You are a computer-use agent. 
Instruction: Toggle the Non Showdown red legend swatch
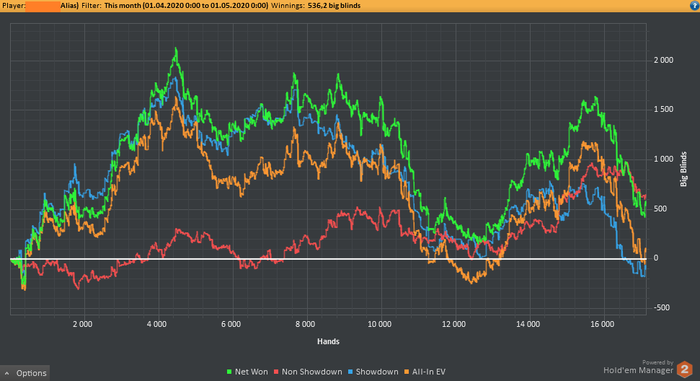276,372
